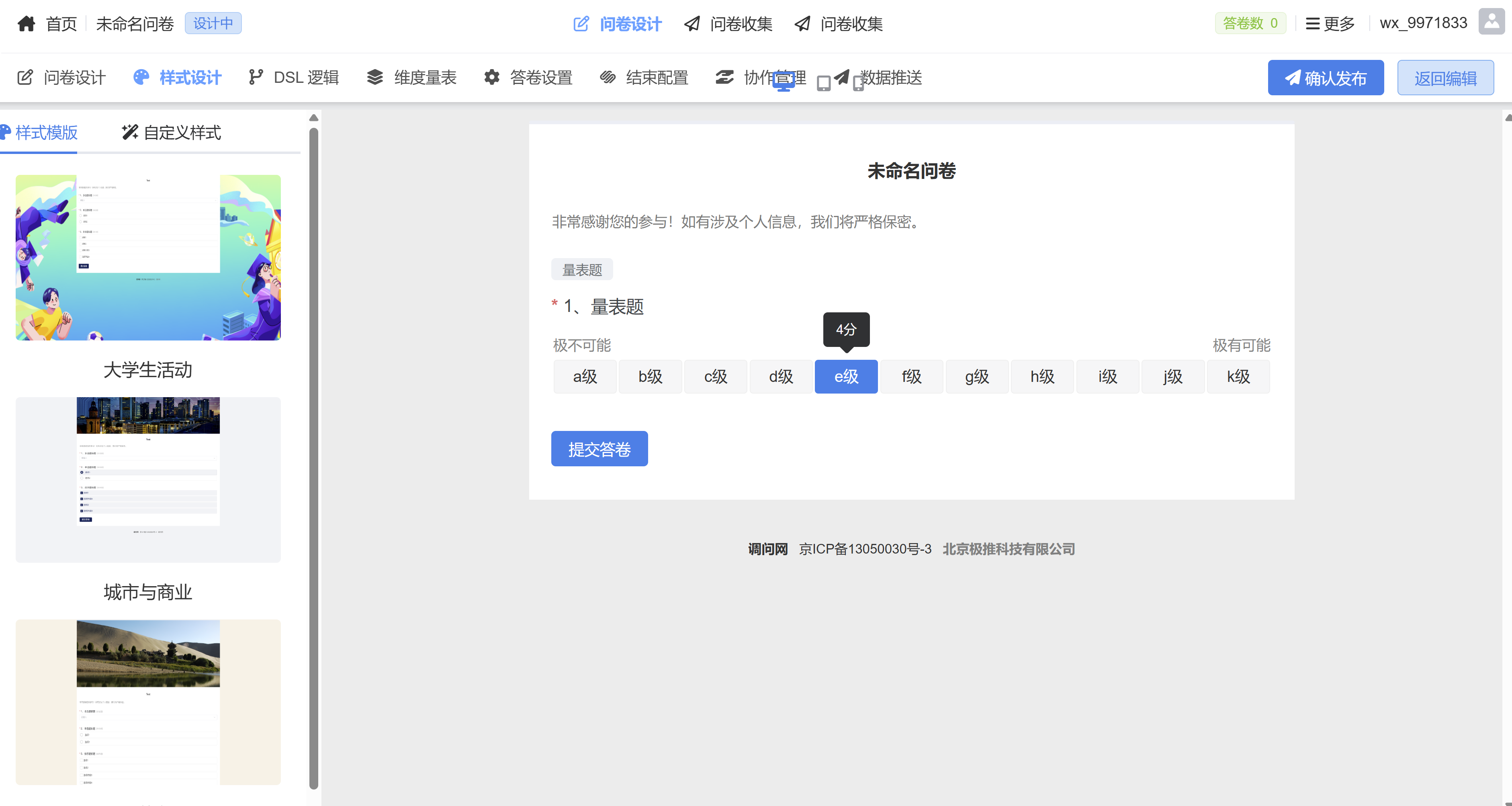Select the h级 scale option
1512x806 pixels.
tap(1042, 376)
